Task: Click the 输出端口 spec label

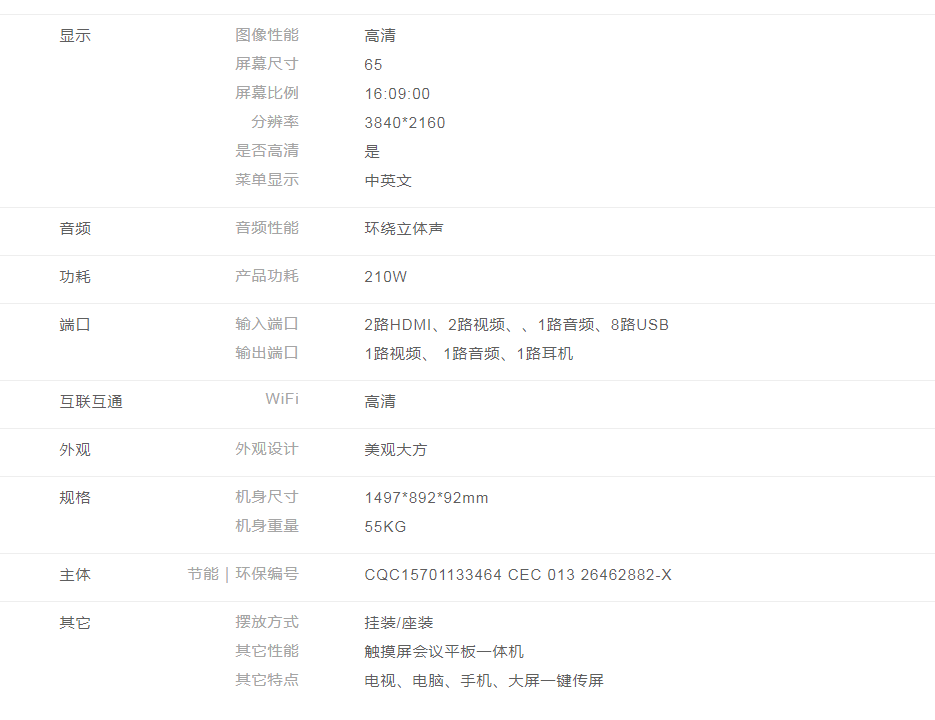Action: click(267, 353)
